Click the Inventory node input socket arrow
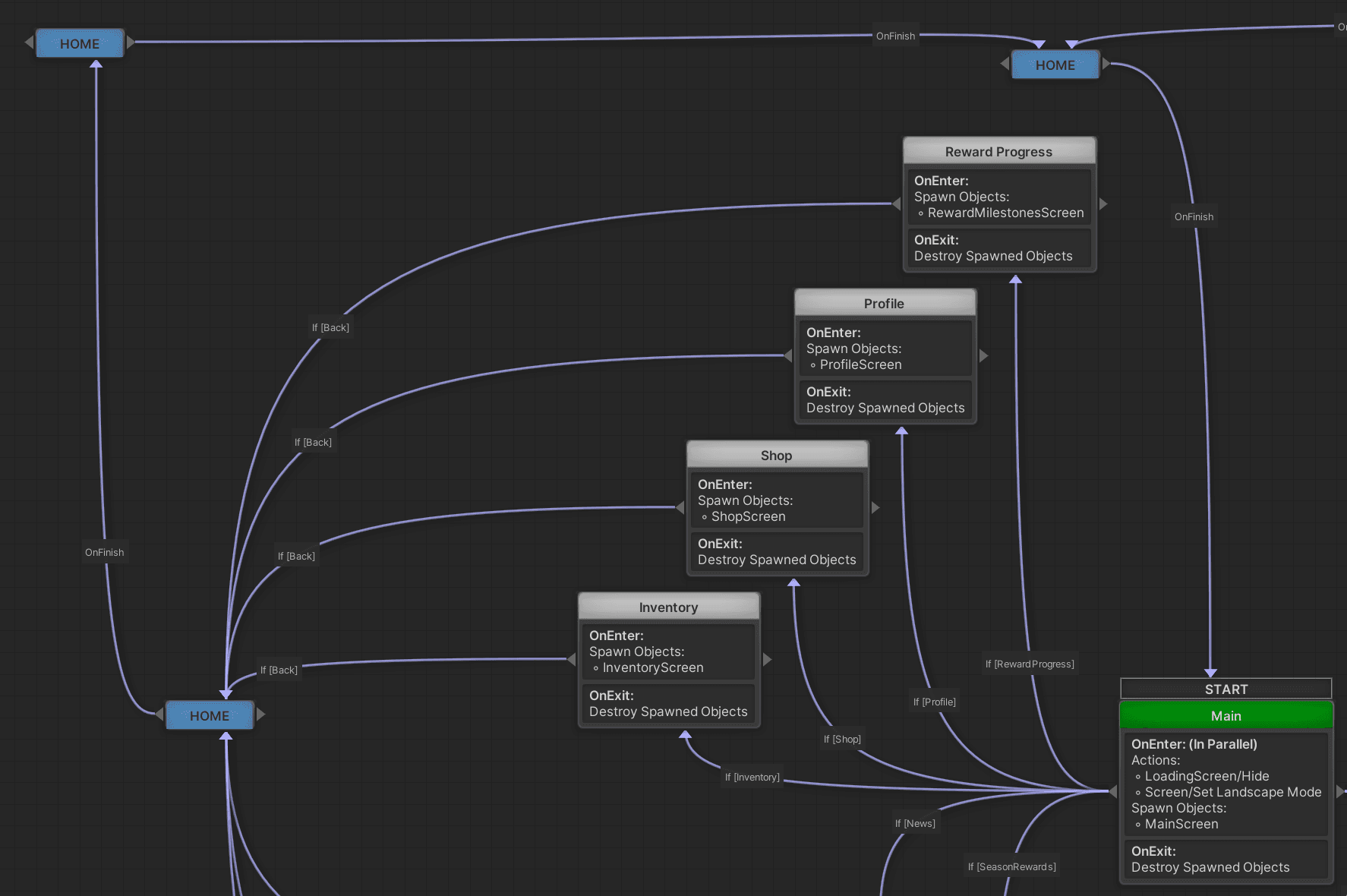Image resolution: width=1347 pixels, height=896 pixels. pyautogui.click(x=571, y=659)
